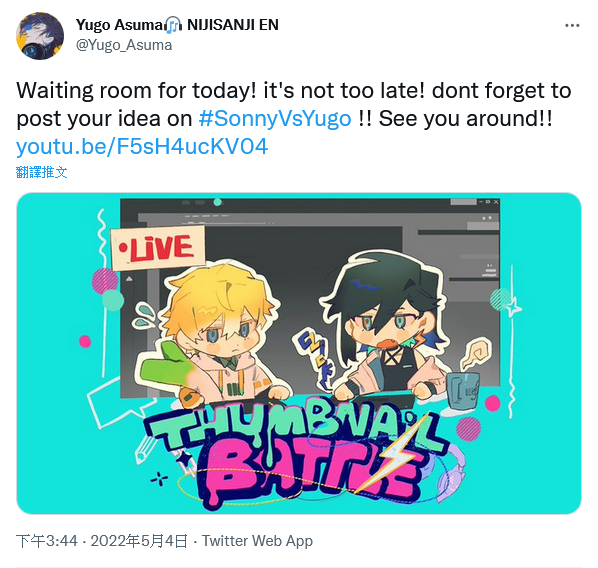Viewport: 598px width, 568px height.
Task: Click the 2022年5月4日 date text
Action: pyautogui.click(x=139, y=541)
